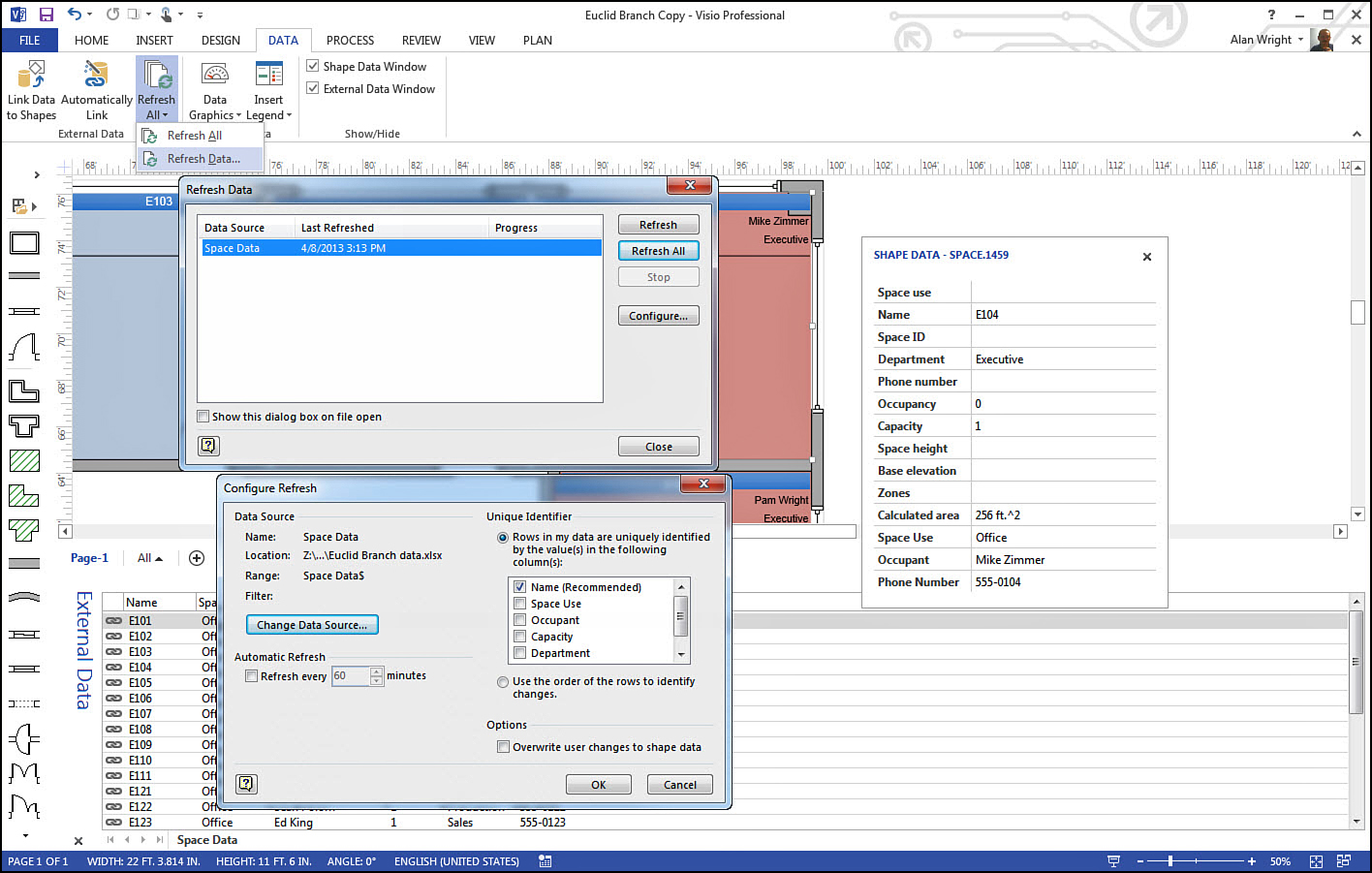The height and width of the screenshot is (873, 1372).
Task: Click Refresh button in Refresh Data dialog
Action: click(x=658, y=225)
